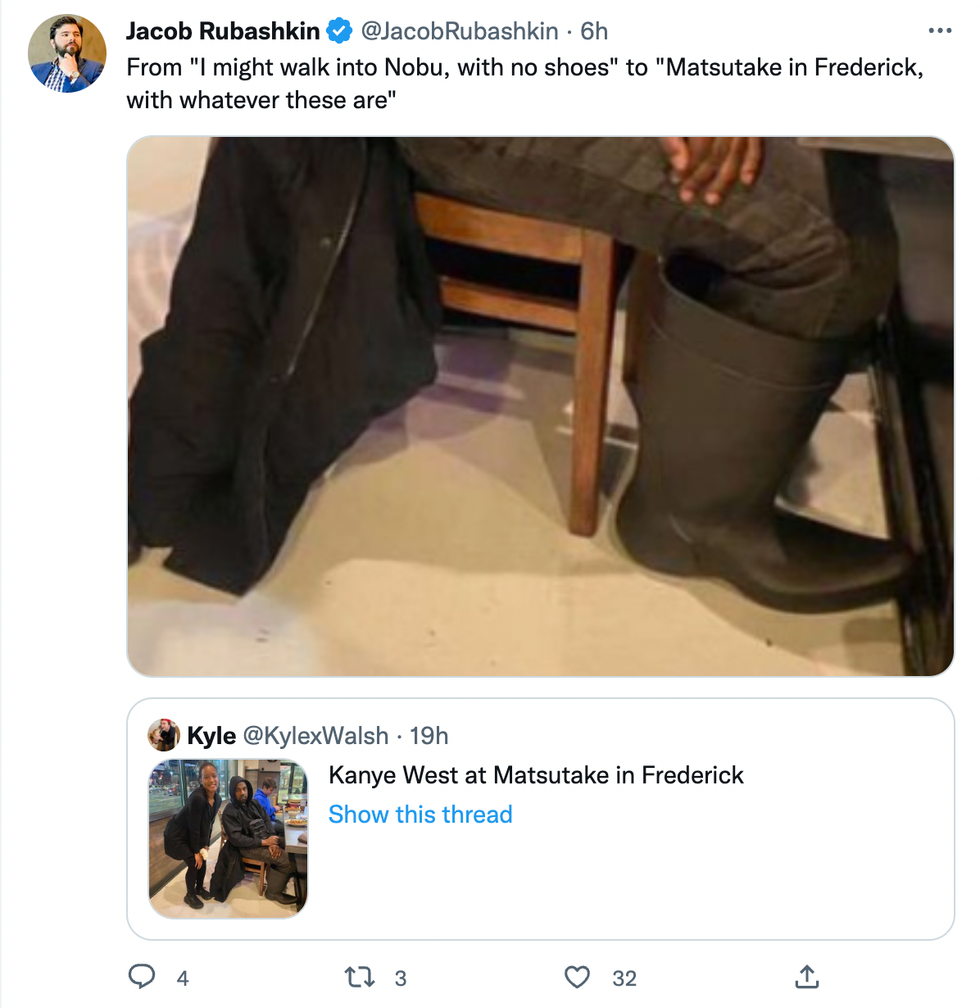Click the 6h tweet timestamp
The width and height of the screenshot is (980, 1008).
coord(594,32)
